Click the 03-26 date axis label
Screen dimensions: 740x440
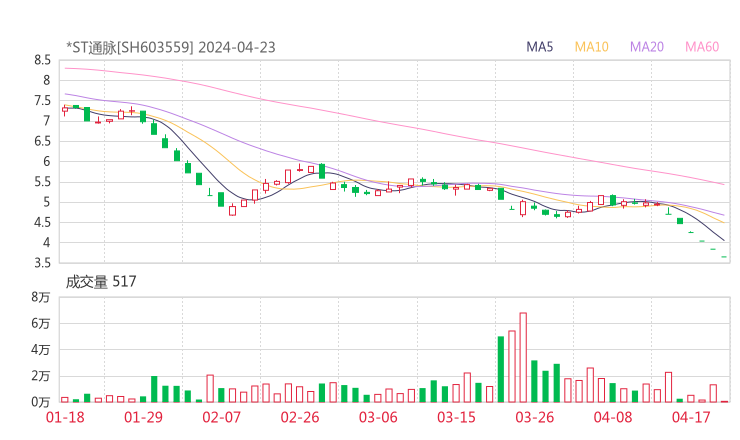click(535, 417)
